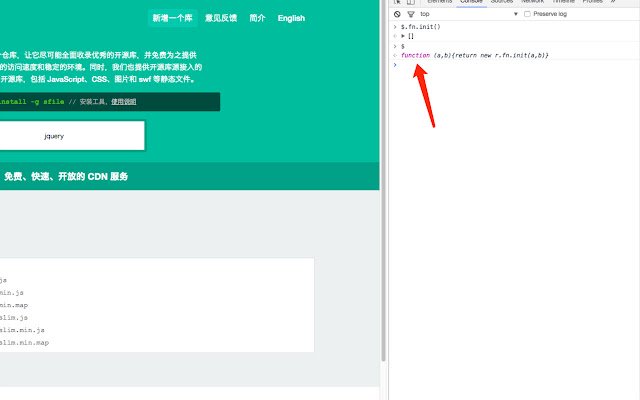Open the 意见反馈 feedback link
This screenshot has width=640, height=400.
[x=221, y=18]
